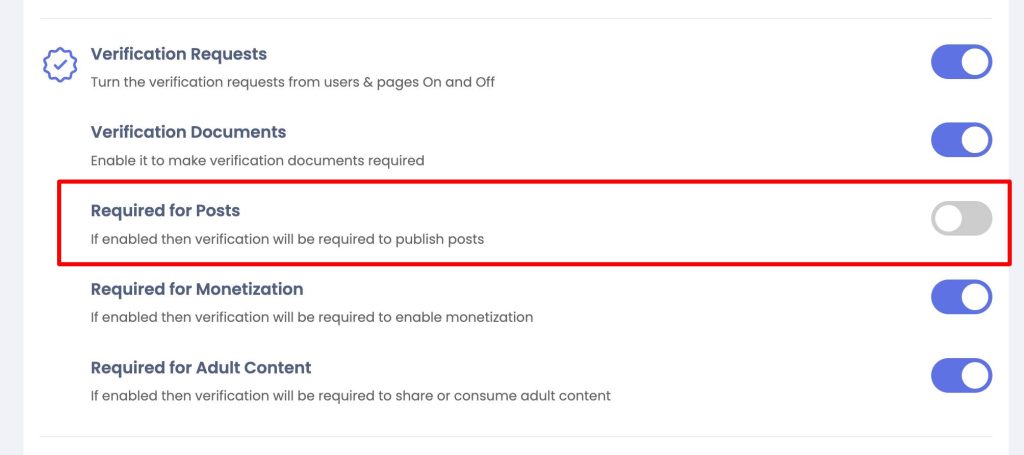Click the divider line below Adult Content setting
The height and width of the screenshot is (455, 1024).
click(516, 436)
